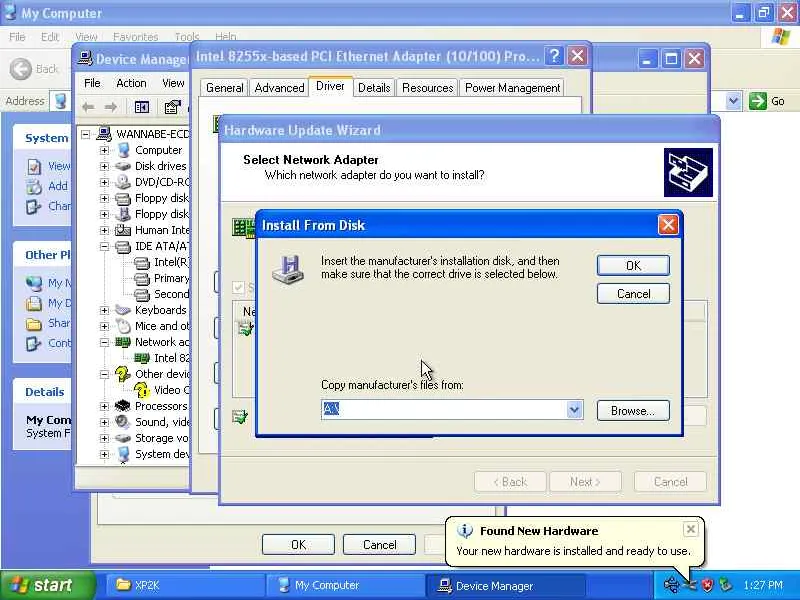Open the My Computer Favorites menu
This screenshot has height=600, width=800.
(135, 37)
